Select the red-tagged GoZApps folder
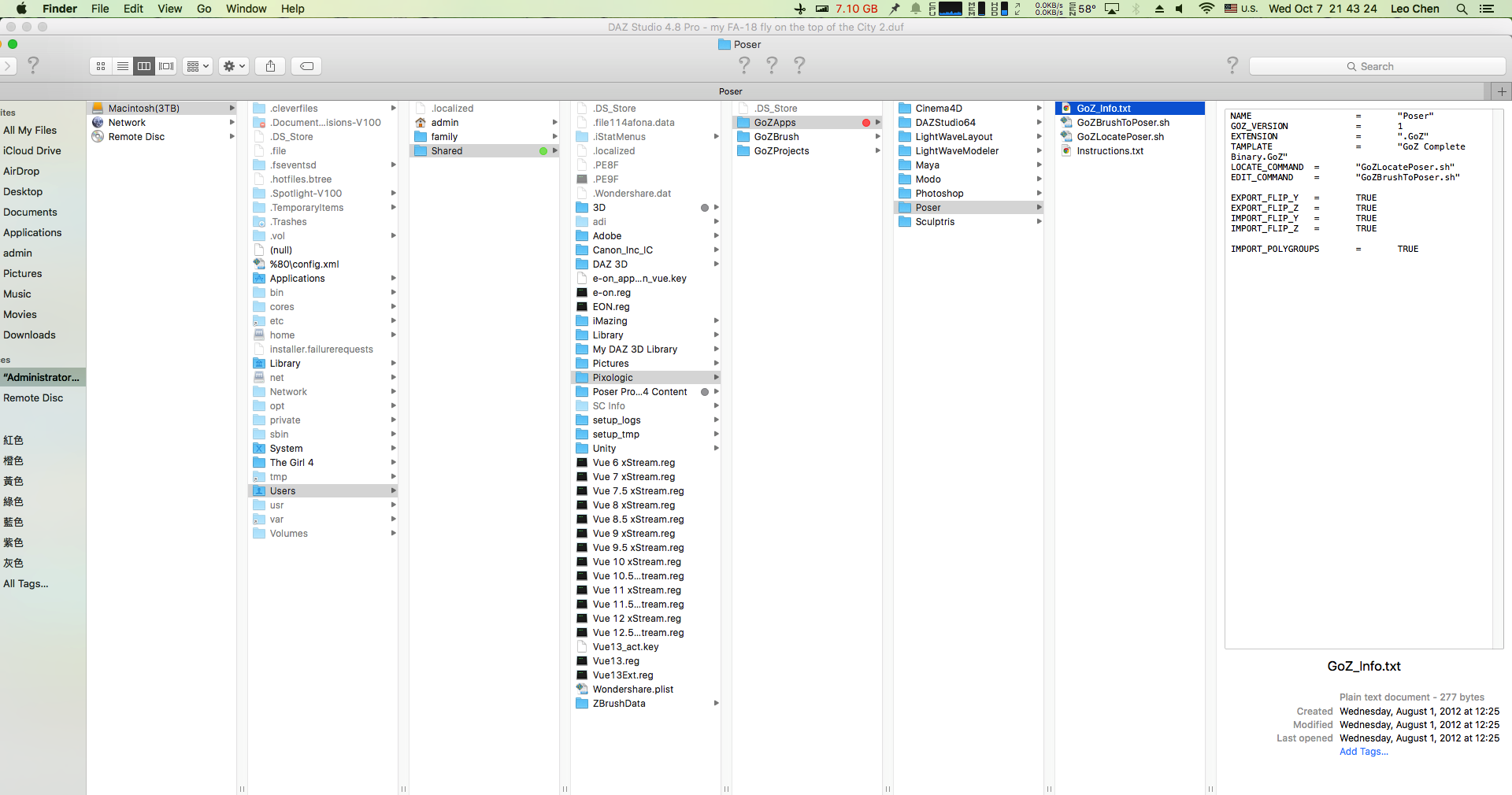 pos(806,122)
